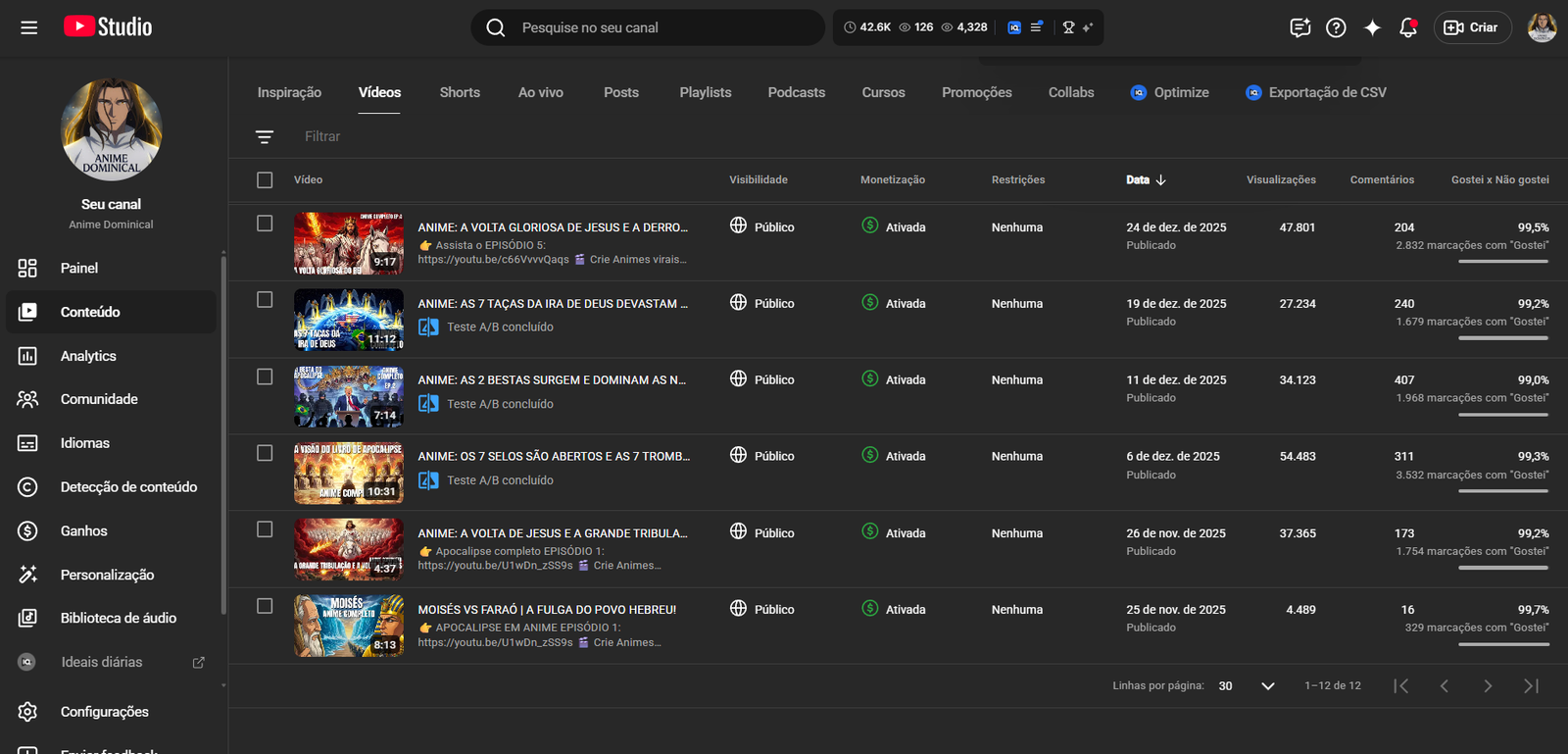The width and height of the screenshot is (1568, 754).
Task: Select the MOISÉS VS FARAÓ video checkbox
Action: (265, 606)
